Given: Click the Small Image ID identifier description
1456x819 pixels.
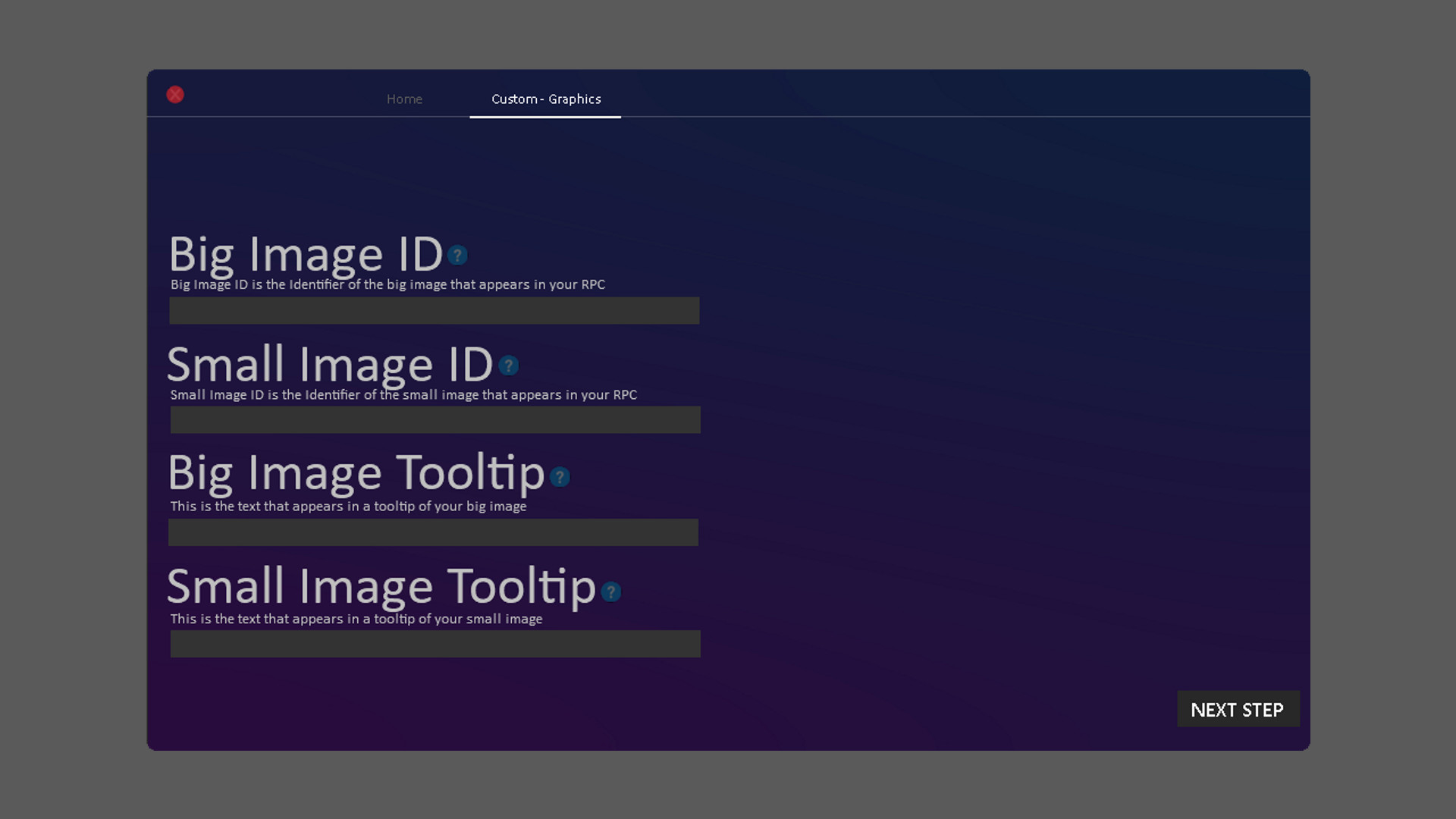Looking at the screenshot, I should (x=403, y=395).
